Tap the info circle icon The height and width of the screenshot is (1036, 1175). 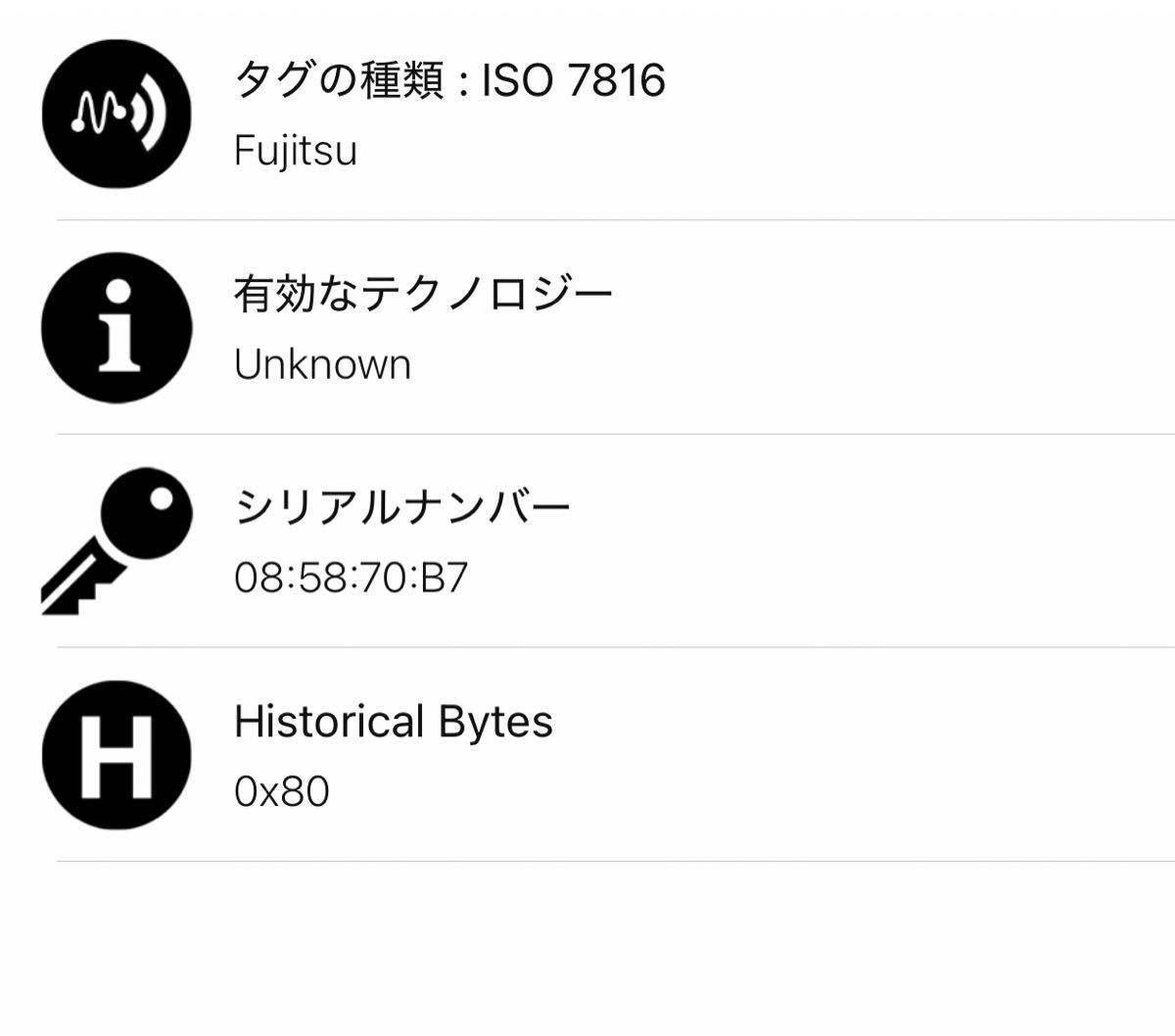coord(117,328)
